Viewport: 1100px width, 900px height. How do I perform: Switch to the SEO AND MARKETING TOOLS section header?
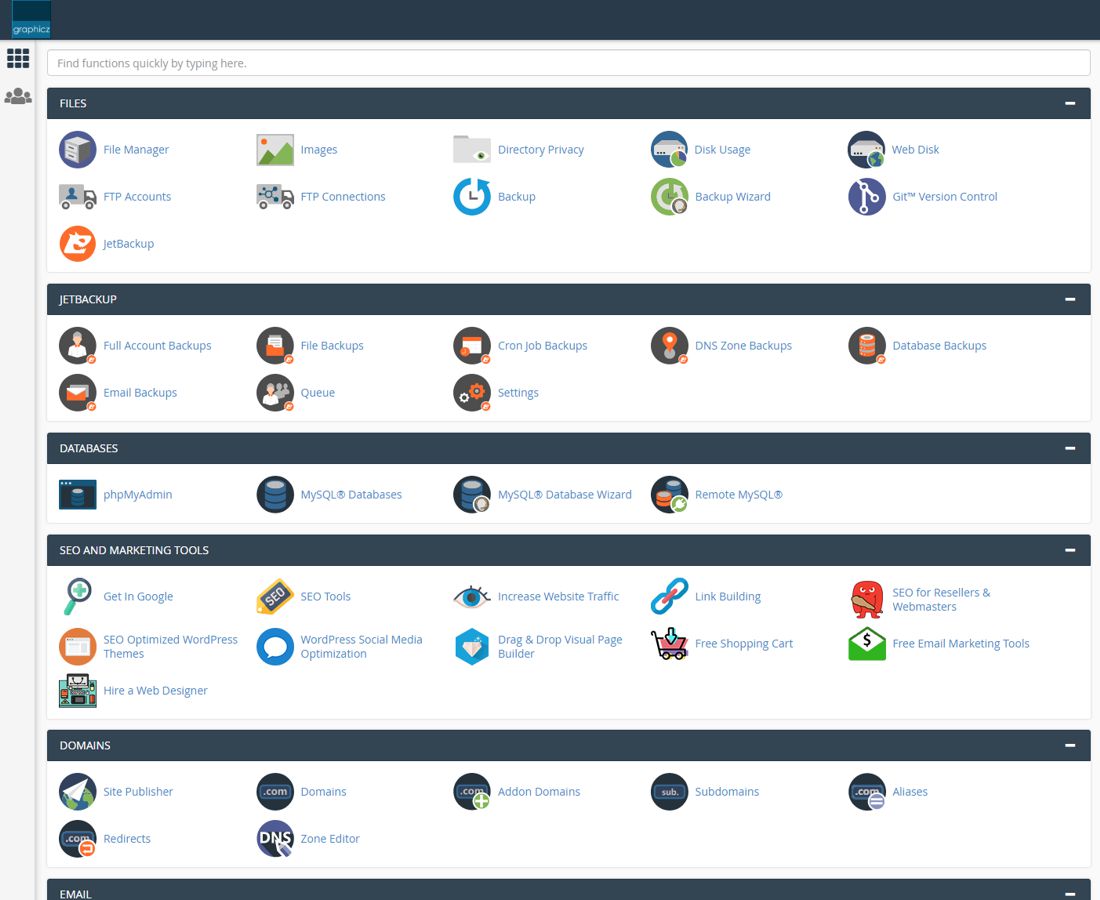pyautogui.click(x=133, y=550)
